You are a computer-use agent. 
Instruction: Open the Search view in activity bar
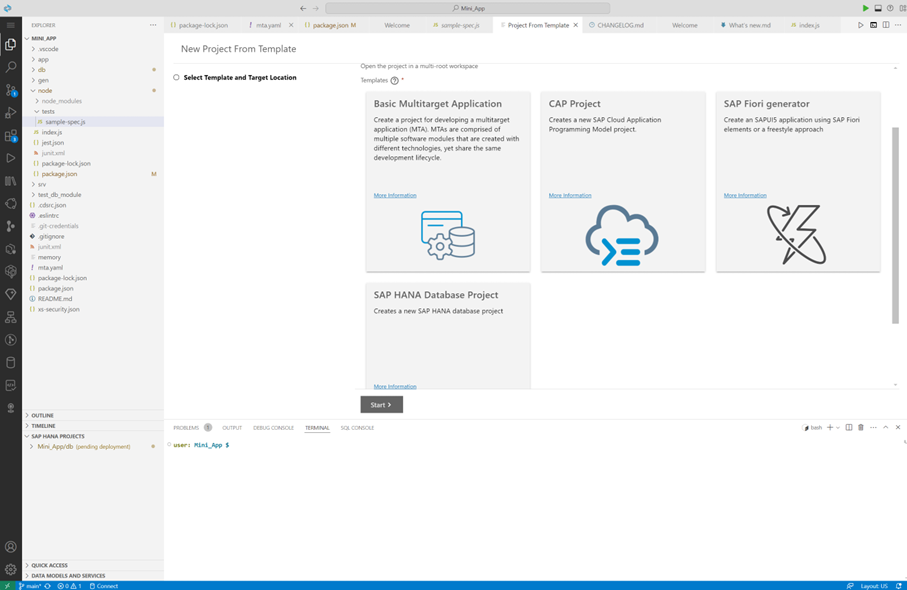click(x=10, y=67)
